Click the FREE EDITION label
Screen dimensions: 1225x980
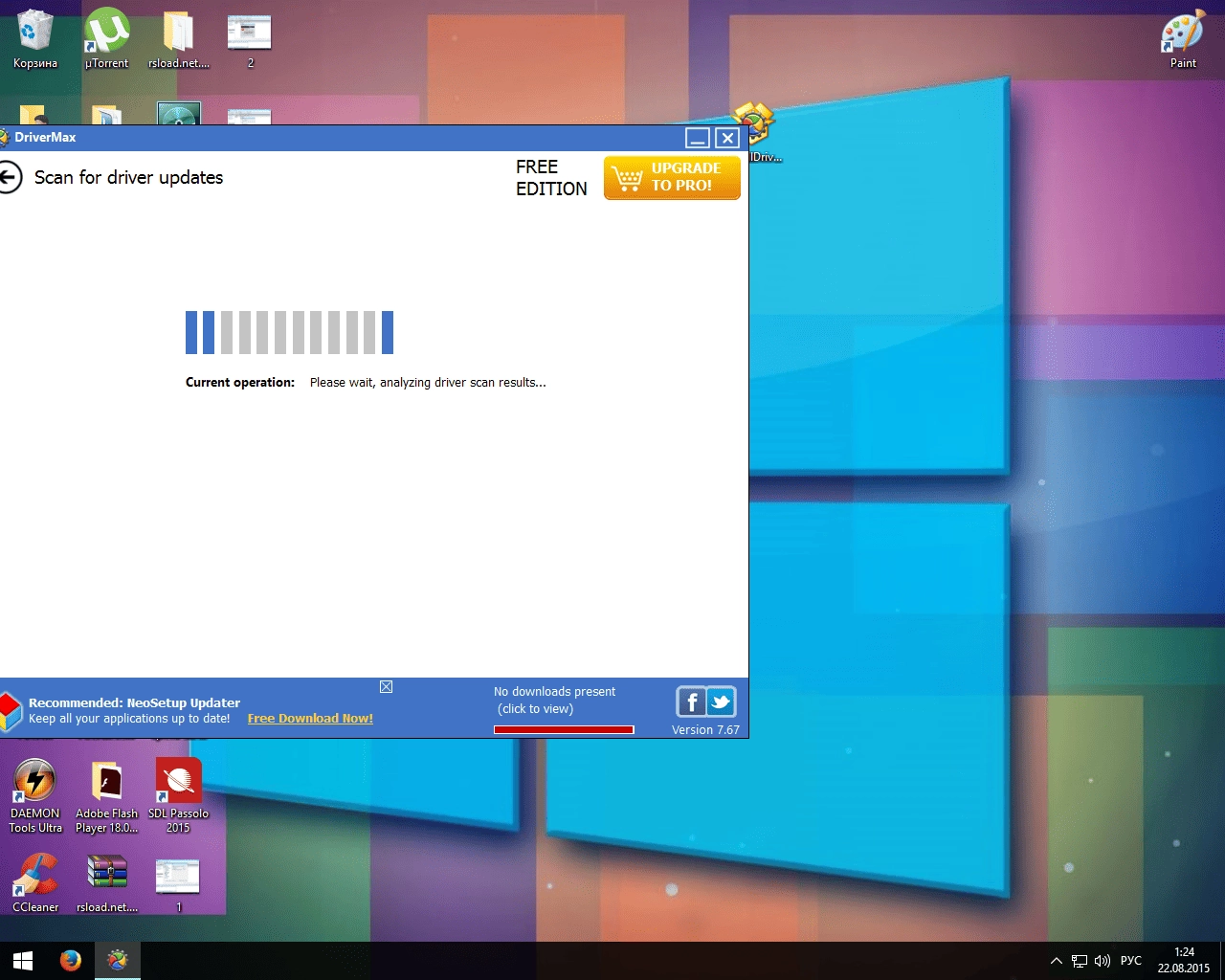pos(551,178)
